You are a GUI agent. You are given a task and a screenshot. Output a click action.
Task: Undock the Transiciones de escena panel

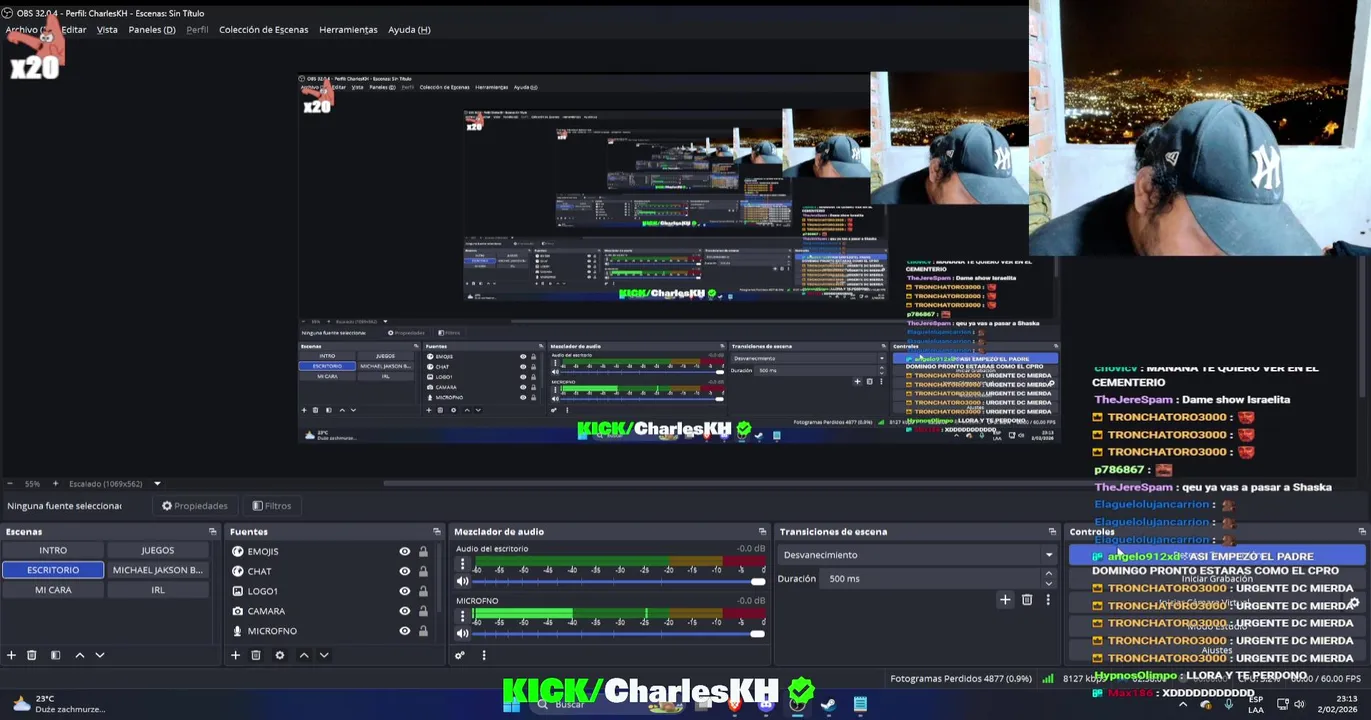[x=1052, y=532]
